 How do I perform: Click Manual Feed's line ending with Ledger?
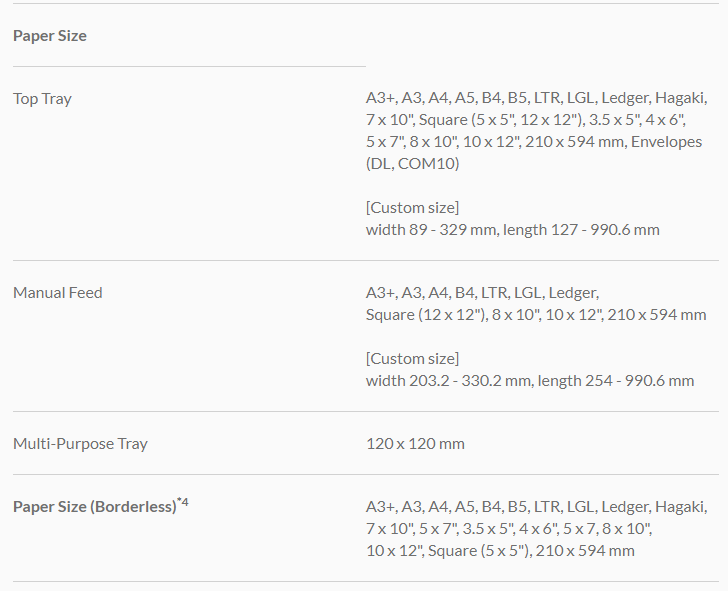click(482, 293)
